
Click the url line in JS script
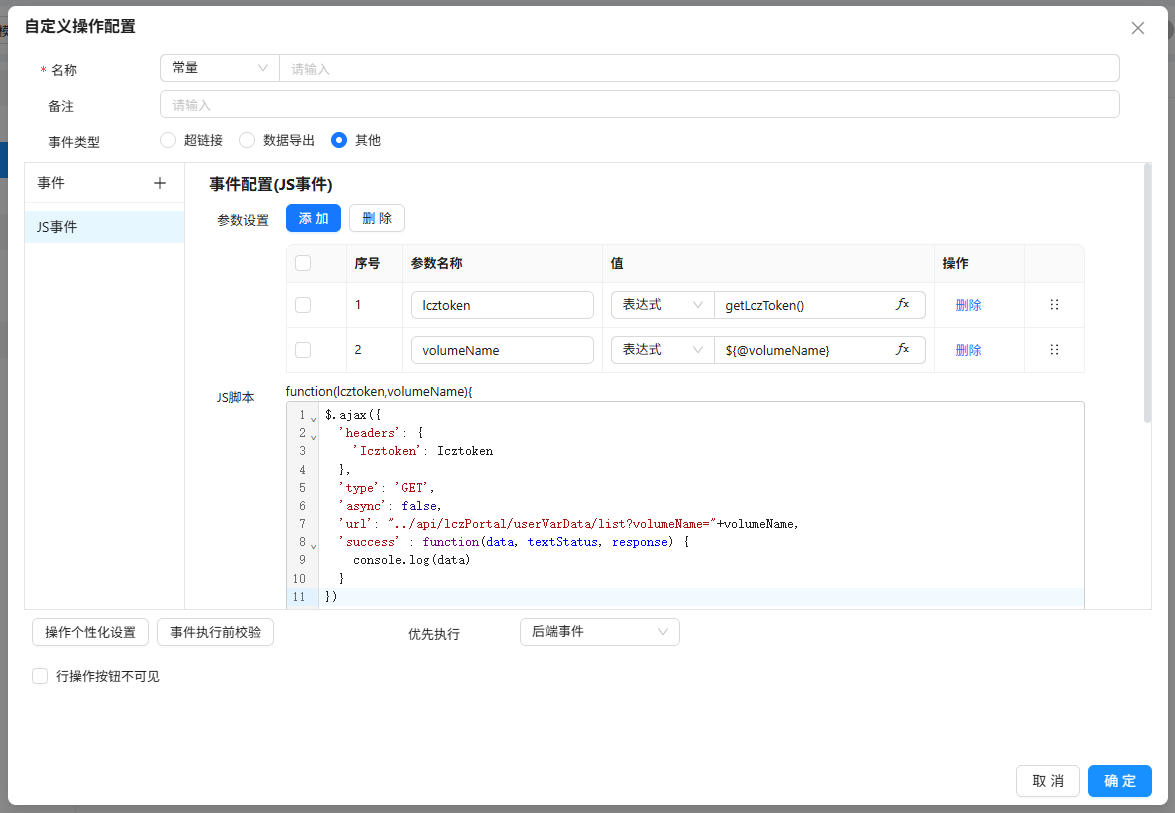point(568,524)
